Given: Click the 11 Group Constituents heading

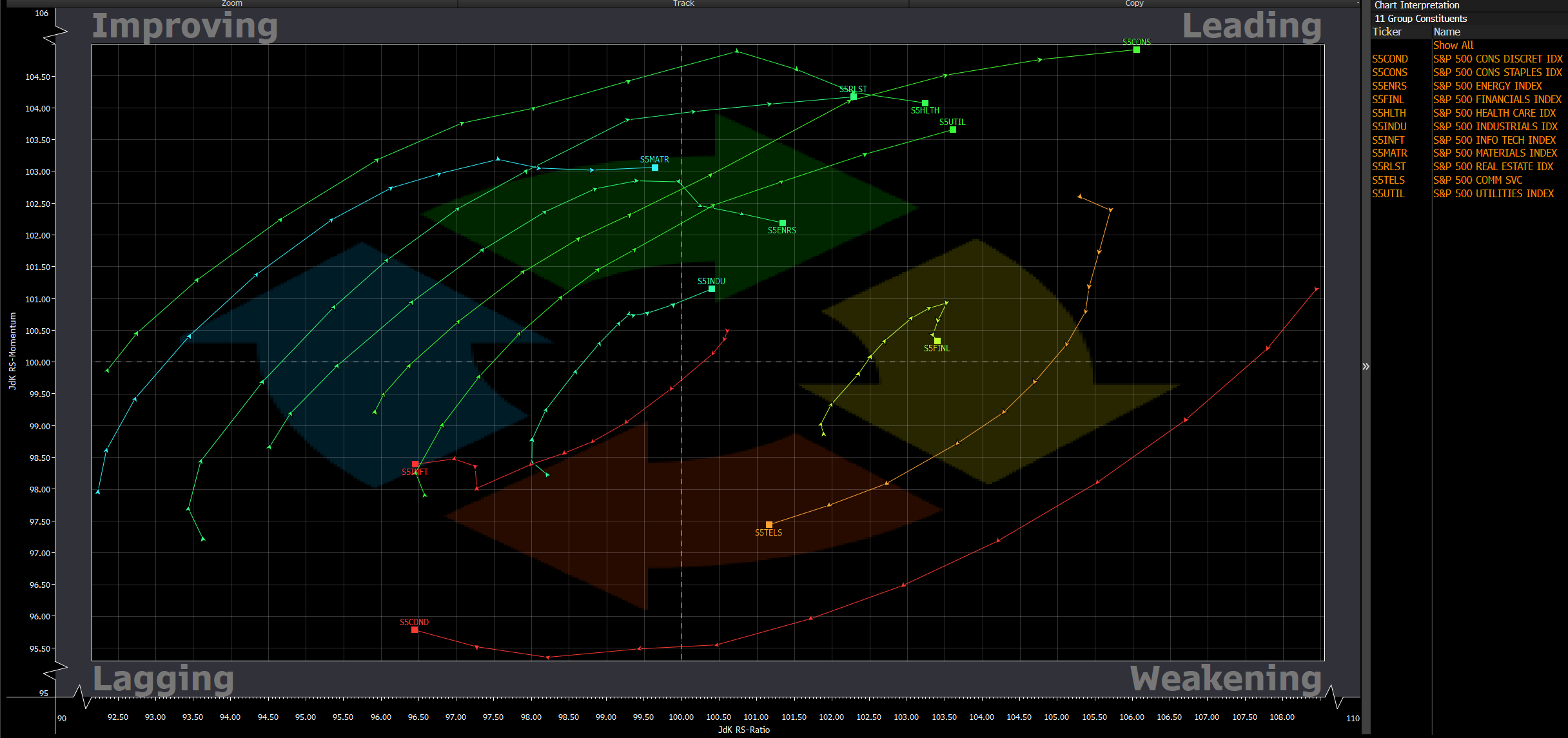Looking at the screenshot, I should pos(1421,19).
